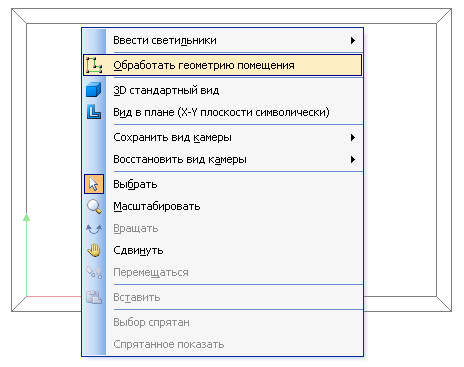The width and height of the screenshot is (464, 367).
Task: Click the magnifying glass zoom icon
Action: point(94,206)
